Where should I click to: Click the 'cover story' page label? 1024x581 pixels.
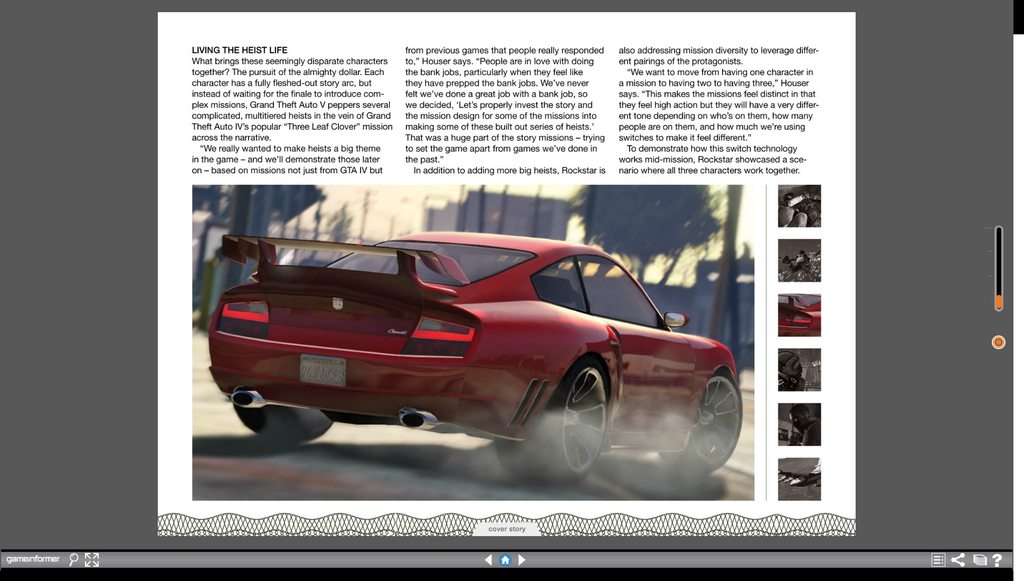pos(506,529)
